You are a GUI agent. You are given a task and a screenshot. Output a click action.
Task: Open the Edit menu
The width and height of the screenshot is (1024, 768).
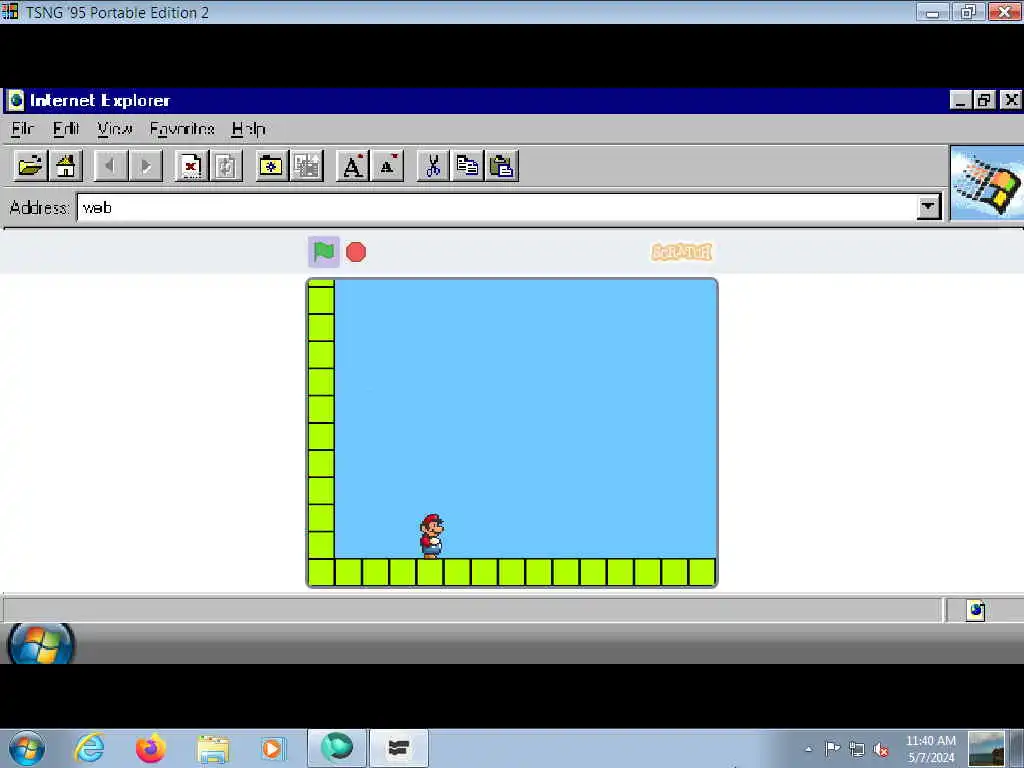(x=66, y=129)
